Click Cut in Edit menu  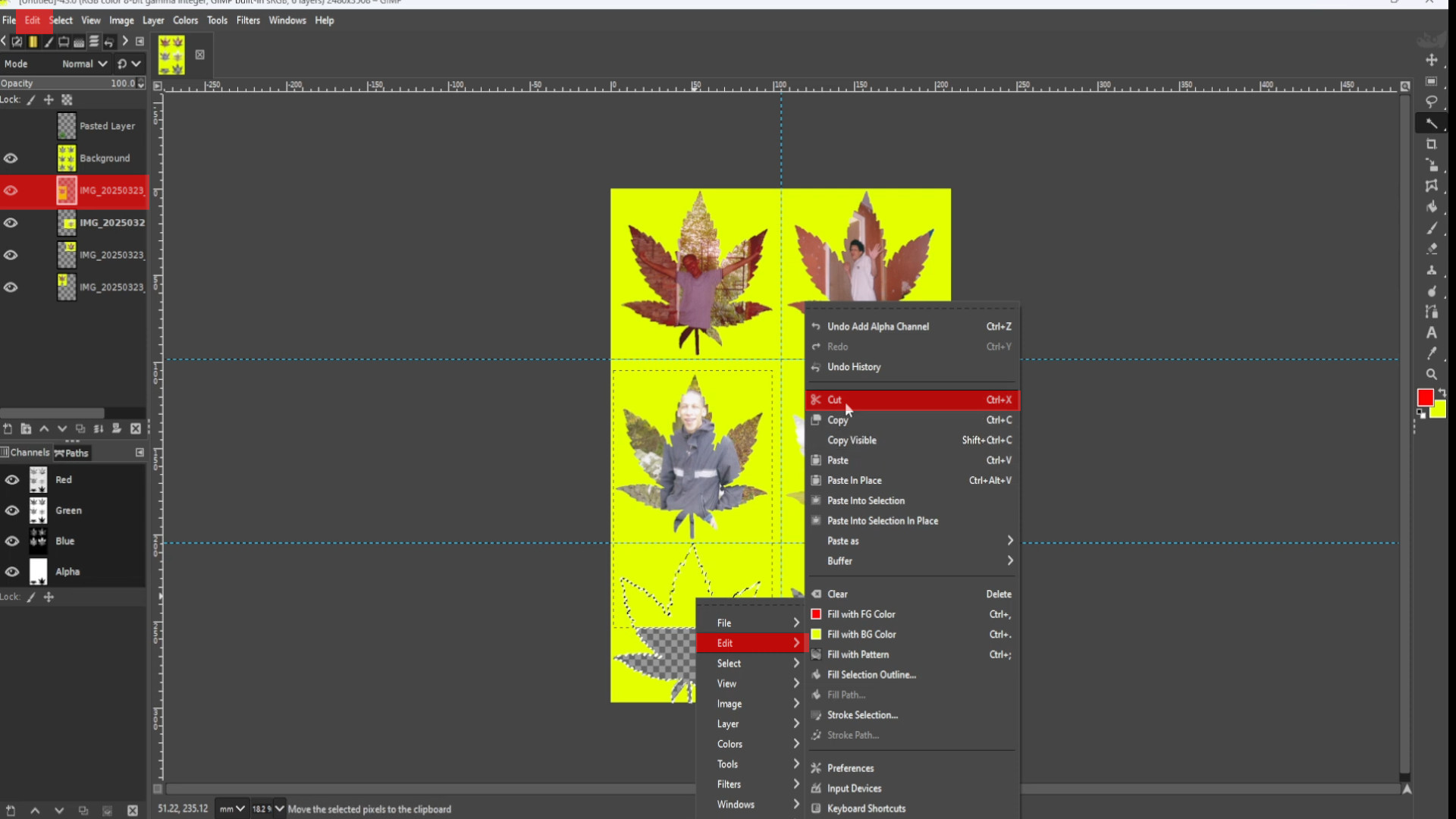click(x=912, y=400)
